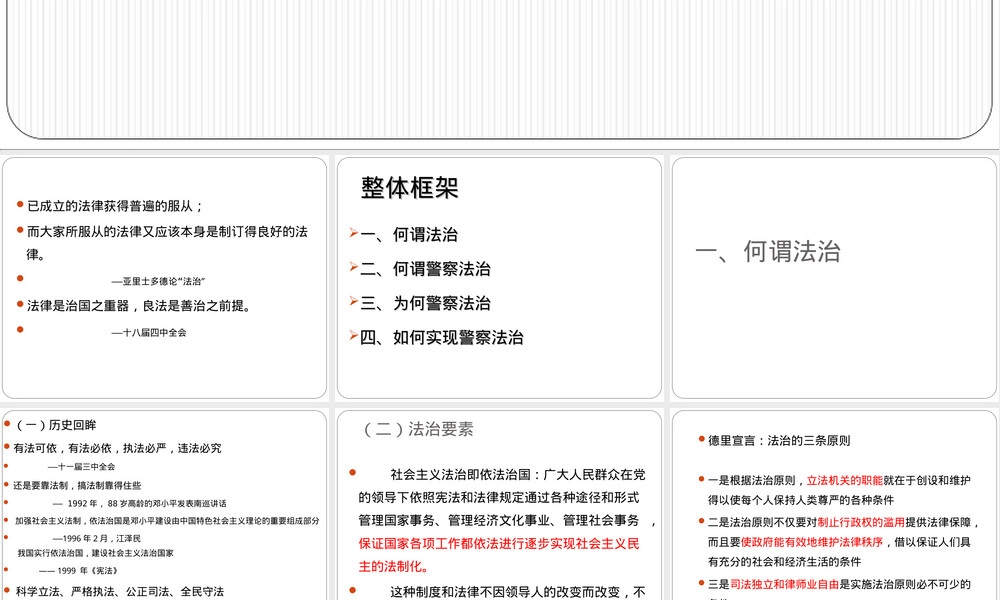The width and height of the screenshot is (1000, 600).
Task: Click the line 我国实行依法治国，建设社会主义法治国家
Action: point(96,553)
